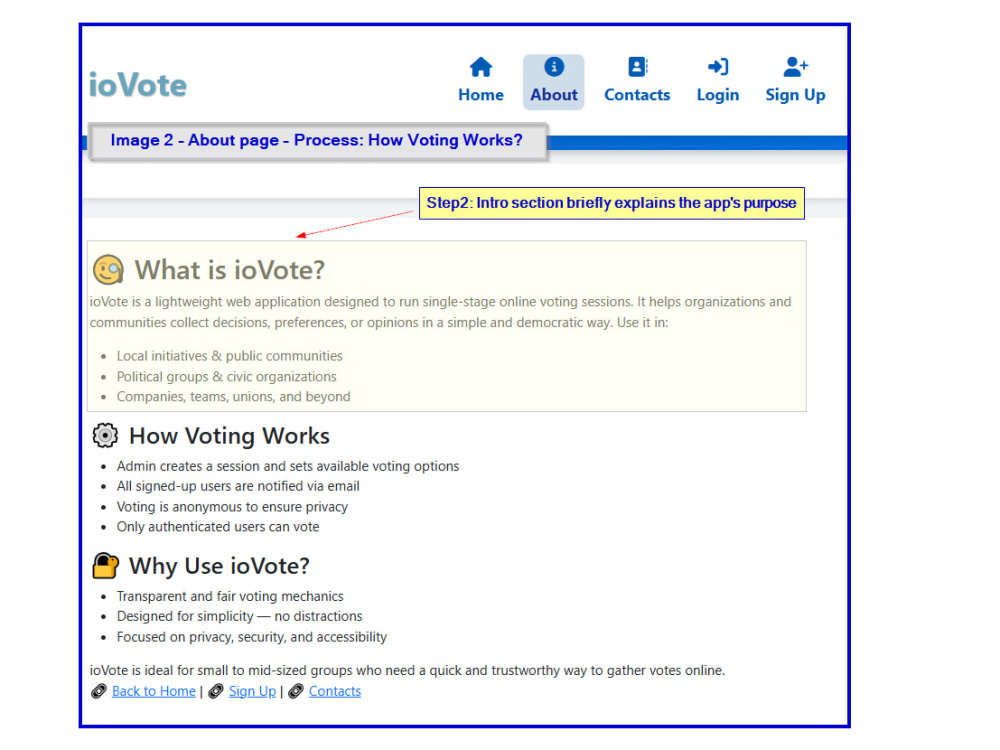Click the 'What is ioVote?' heading

coord(230,270)
